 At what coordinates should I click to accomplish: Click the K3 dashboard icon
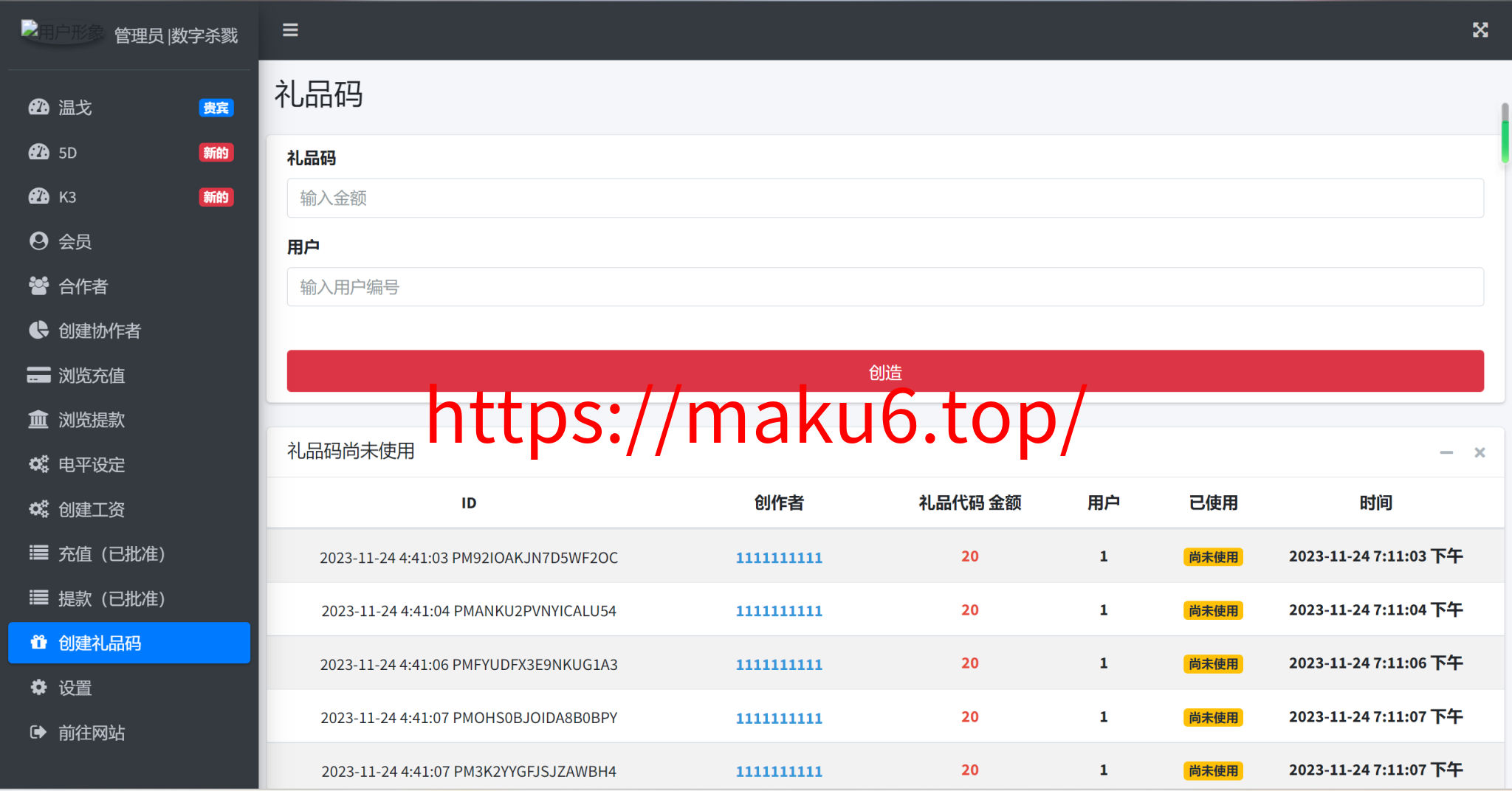38,196
